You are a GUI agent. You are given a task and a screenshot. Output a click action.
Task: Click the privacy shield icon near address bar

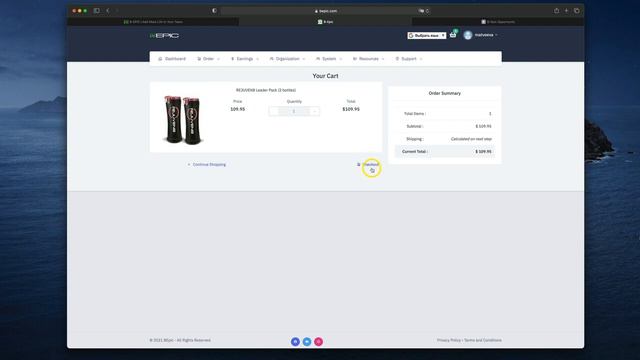click(x=214, y=11)
